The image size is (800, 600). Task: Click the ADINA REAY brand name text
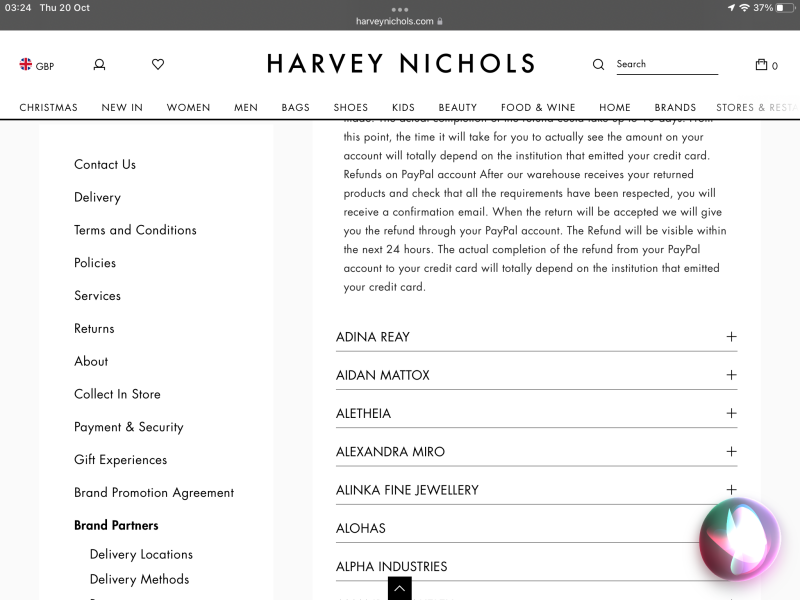point(373,337)
